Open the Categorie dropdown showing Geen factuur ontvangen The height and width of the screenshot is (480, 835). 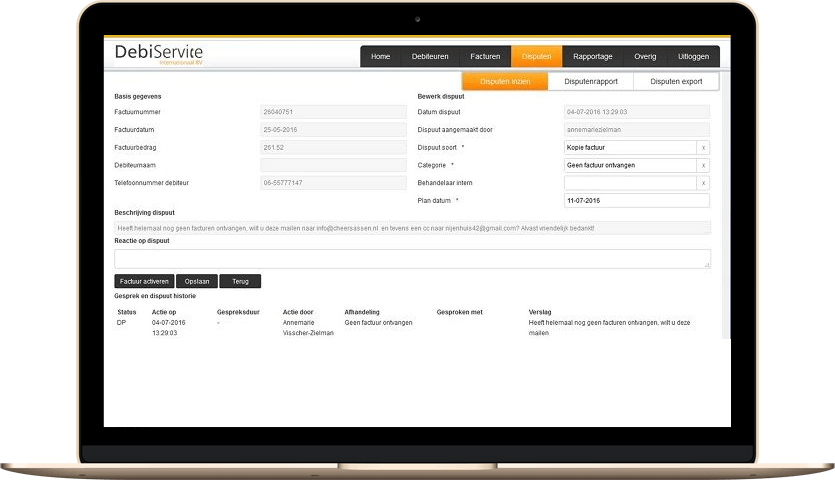pyautogui.click(x=629, y=165)
